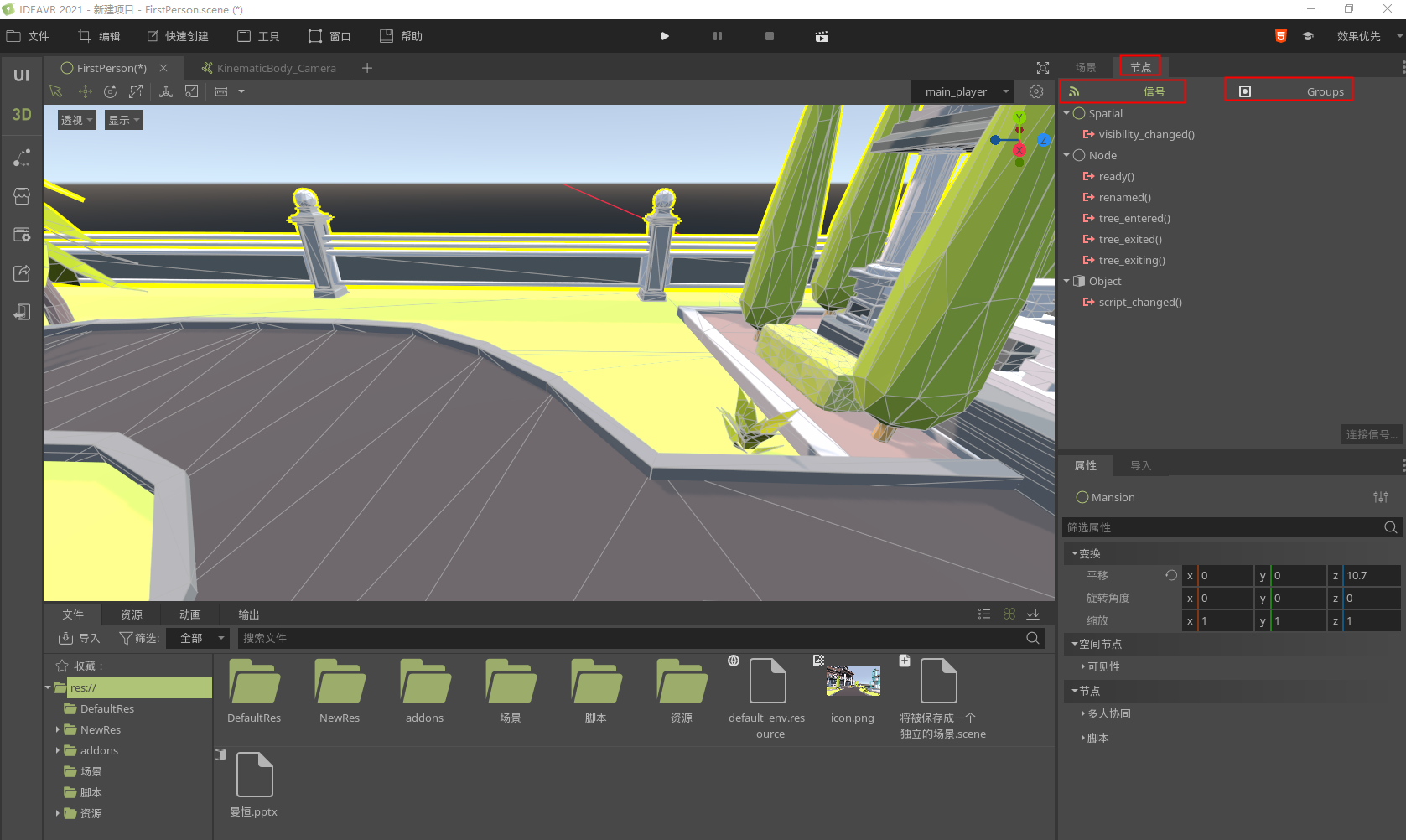
Task: Open the 显示 display dropdown
Action: 124,120
